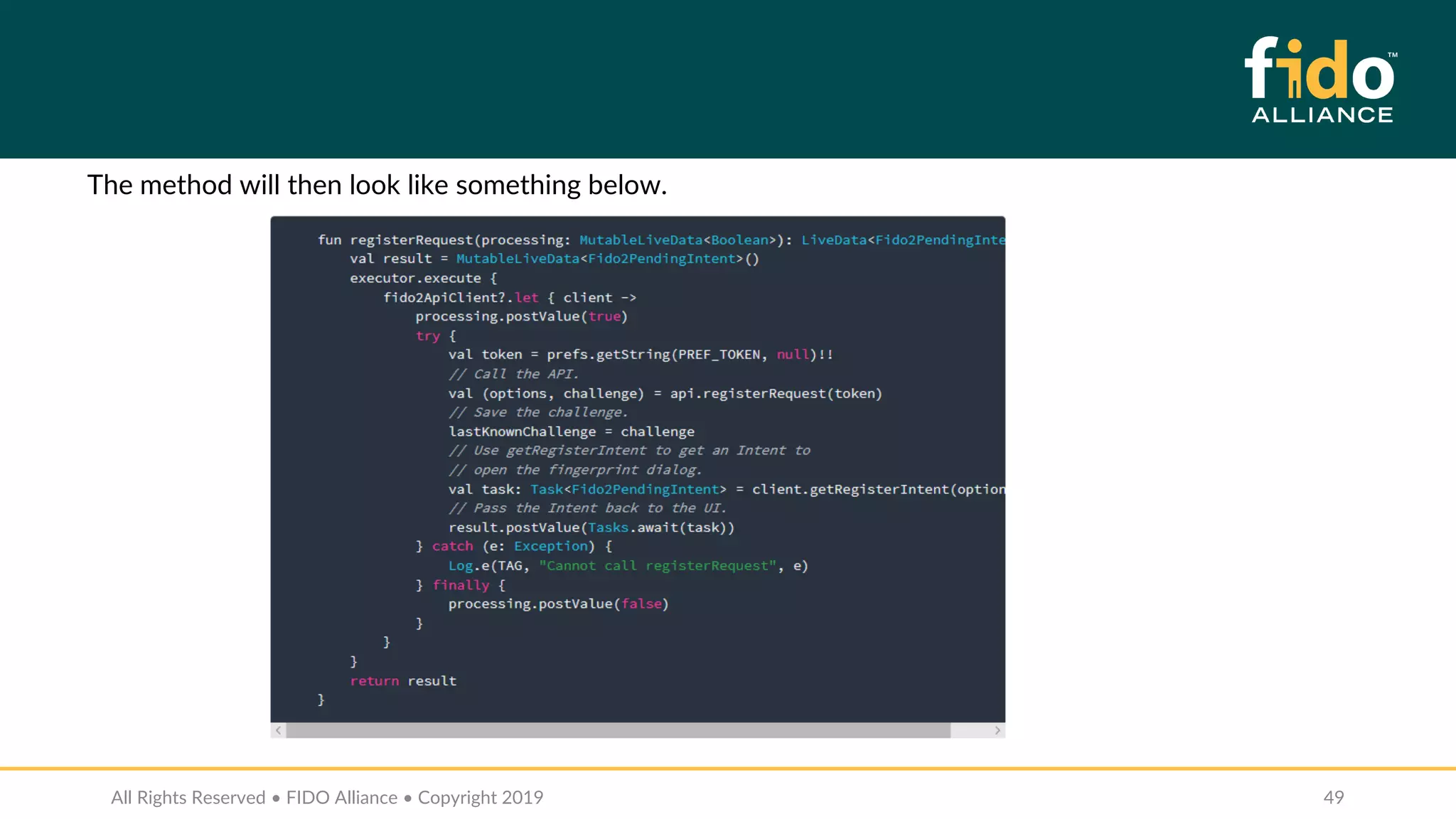1456x819 pixels.
Task: Click 'lastKnownChallenge = challenge' code line
Action: click(571, 431)
